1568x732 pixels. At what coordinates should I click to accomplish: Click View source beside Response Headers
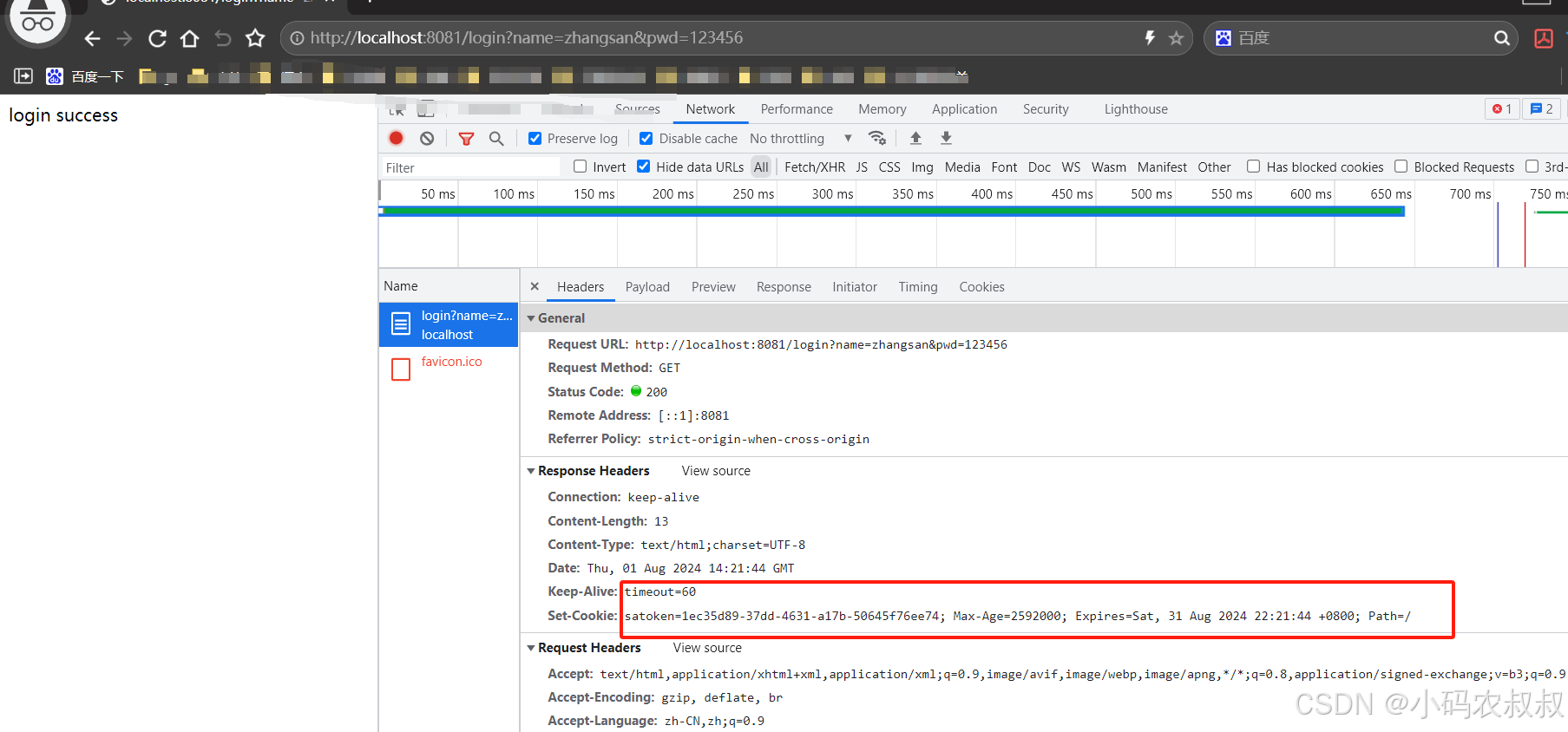click(x=716, y=471)
